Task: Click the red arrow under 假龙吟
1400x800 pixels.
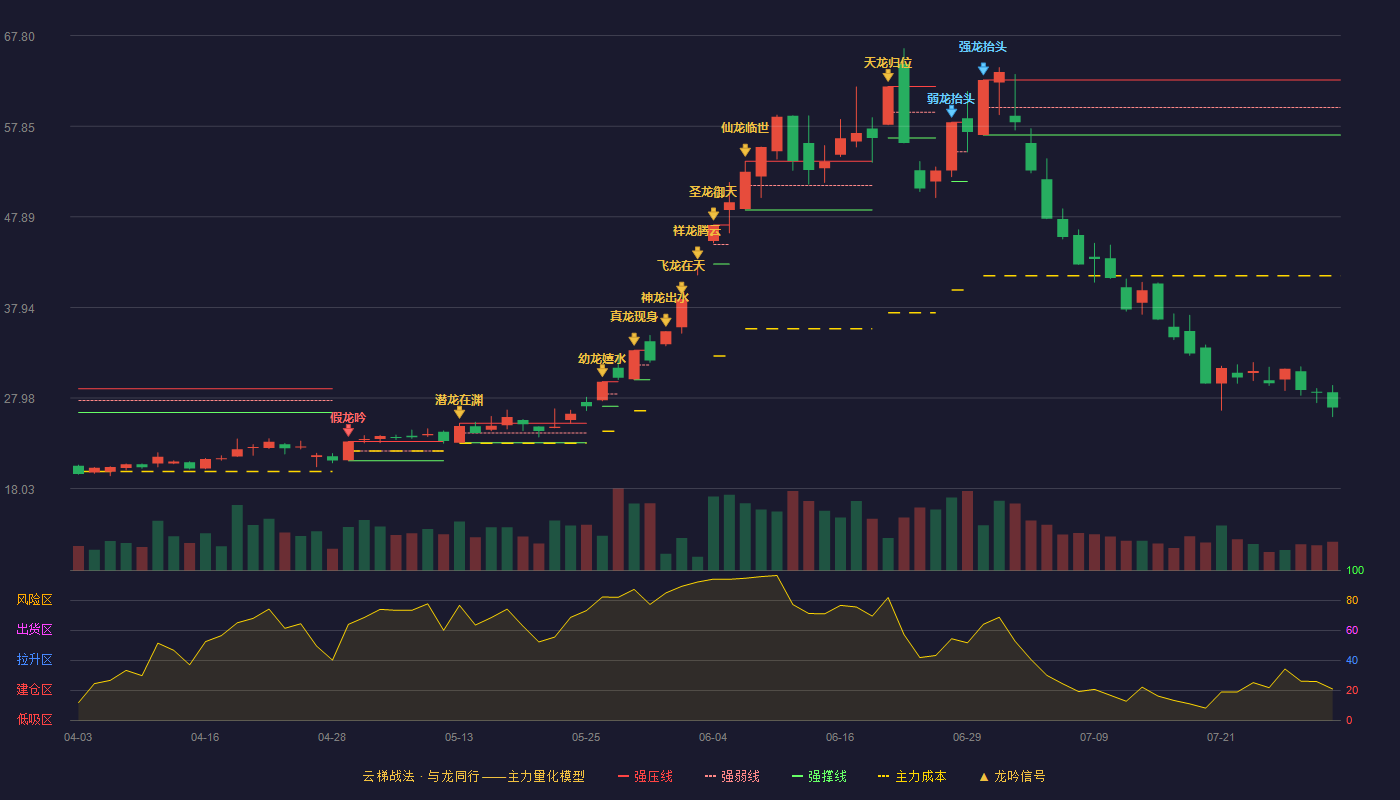Action: [x=348, y=430]
